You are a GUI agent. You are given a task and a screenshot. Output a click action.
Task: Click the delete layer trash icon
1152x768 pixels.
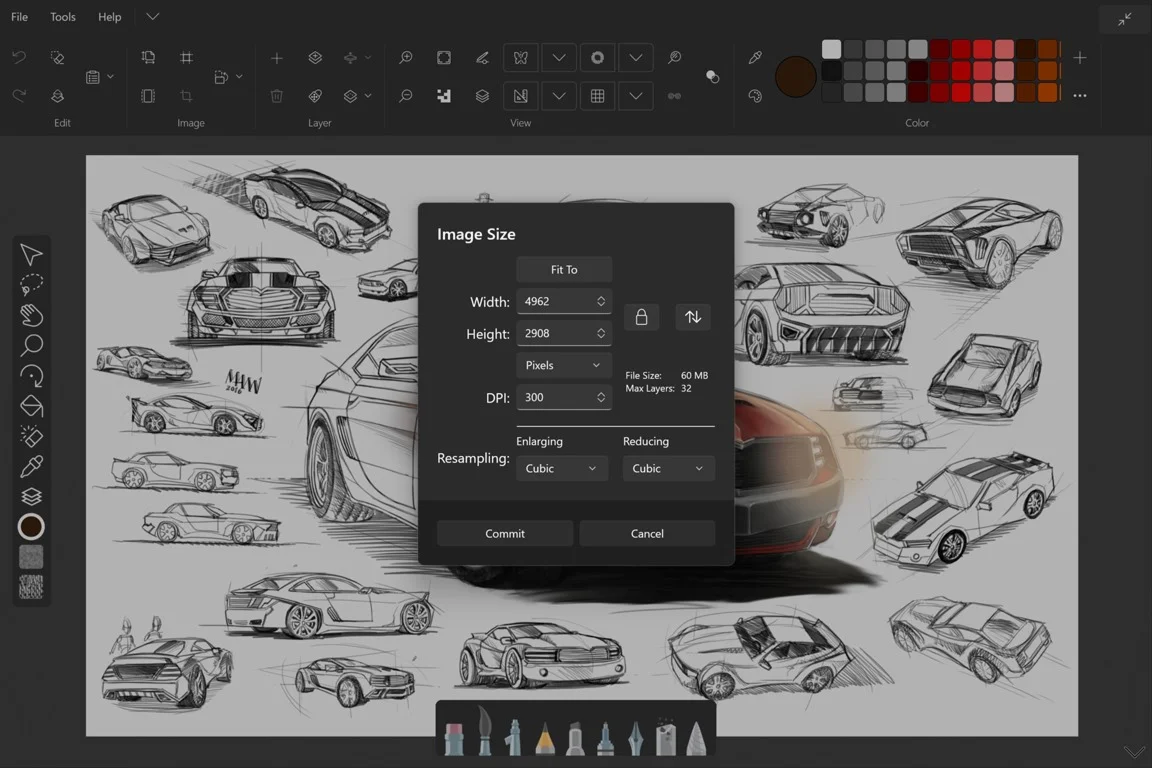[x=277, y=96]
